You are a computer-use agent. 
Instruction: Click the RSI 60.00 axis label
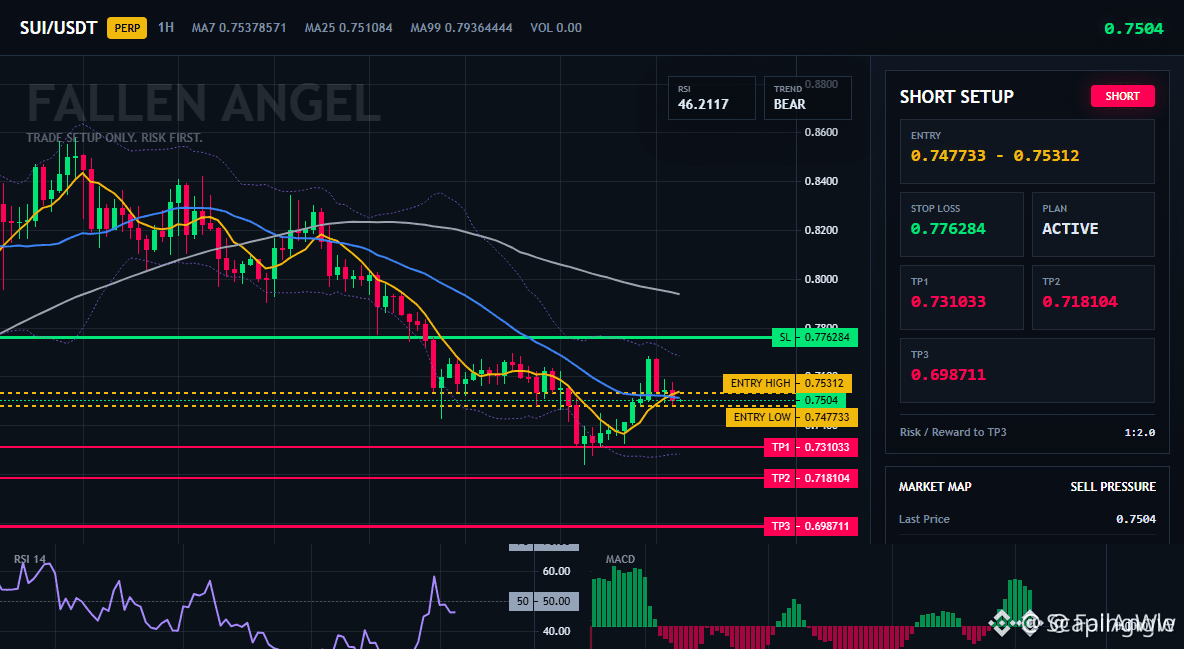coord(557,571)
